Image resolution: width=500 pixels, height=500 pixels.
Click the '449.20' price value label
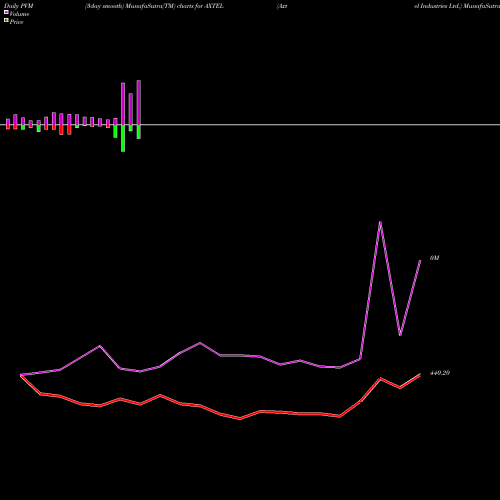pos(440,373)
